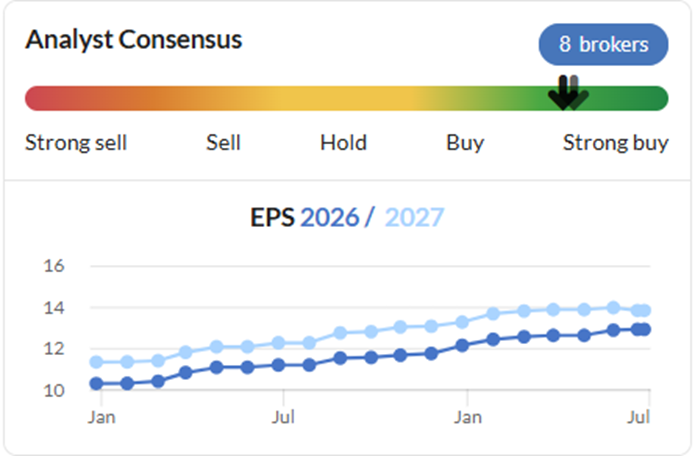Click the 16 value axis label

coord(54,266)
